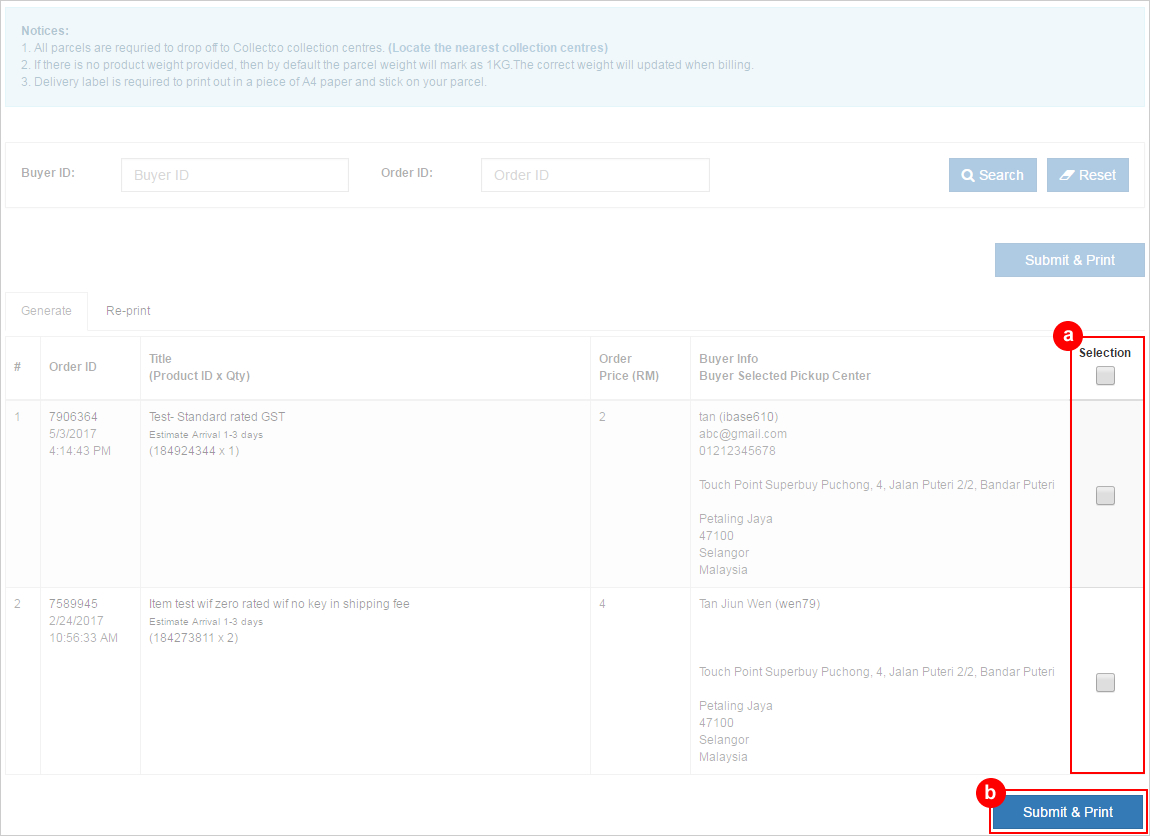
Task: Focus the Order ID input field
Action: tap(595, 175)
